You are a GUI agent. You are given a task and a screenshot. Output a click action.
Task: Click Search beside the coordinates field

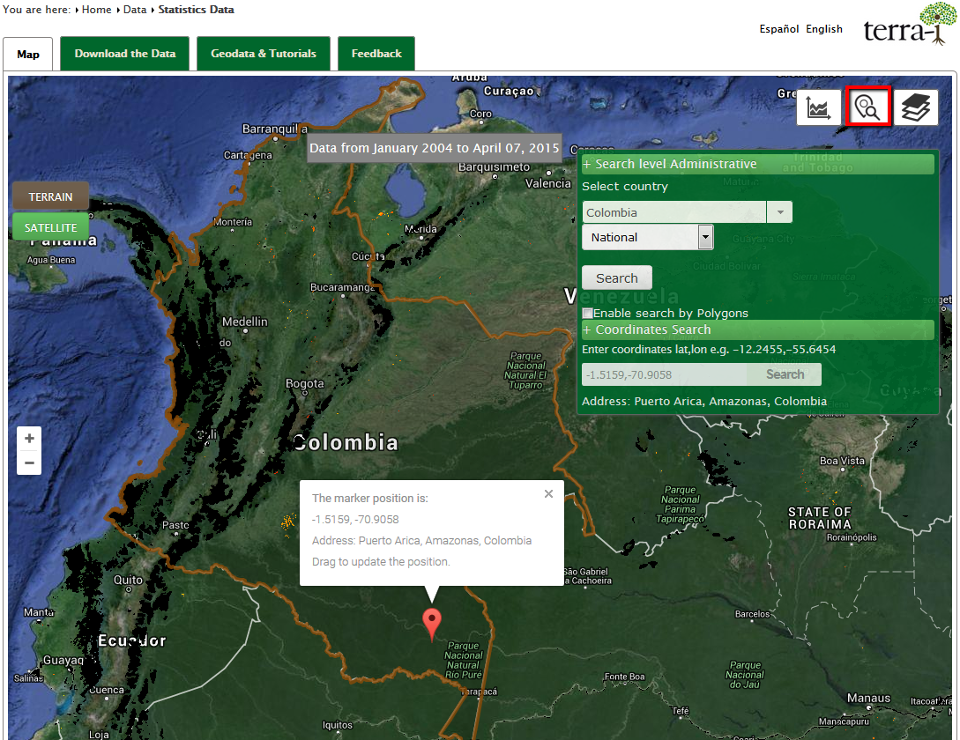[x=785, y=375]
